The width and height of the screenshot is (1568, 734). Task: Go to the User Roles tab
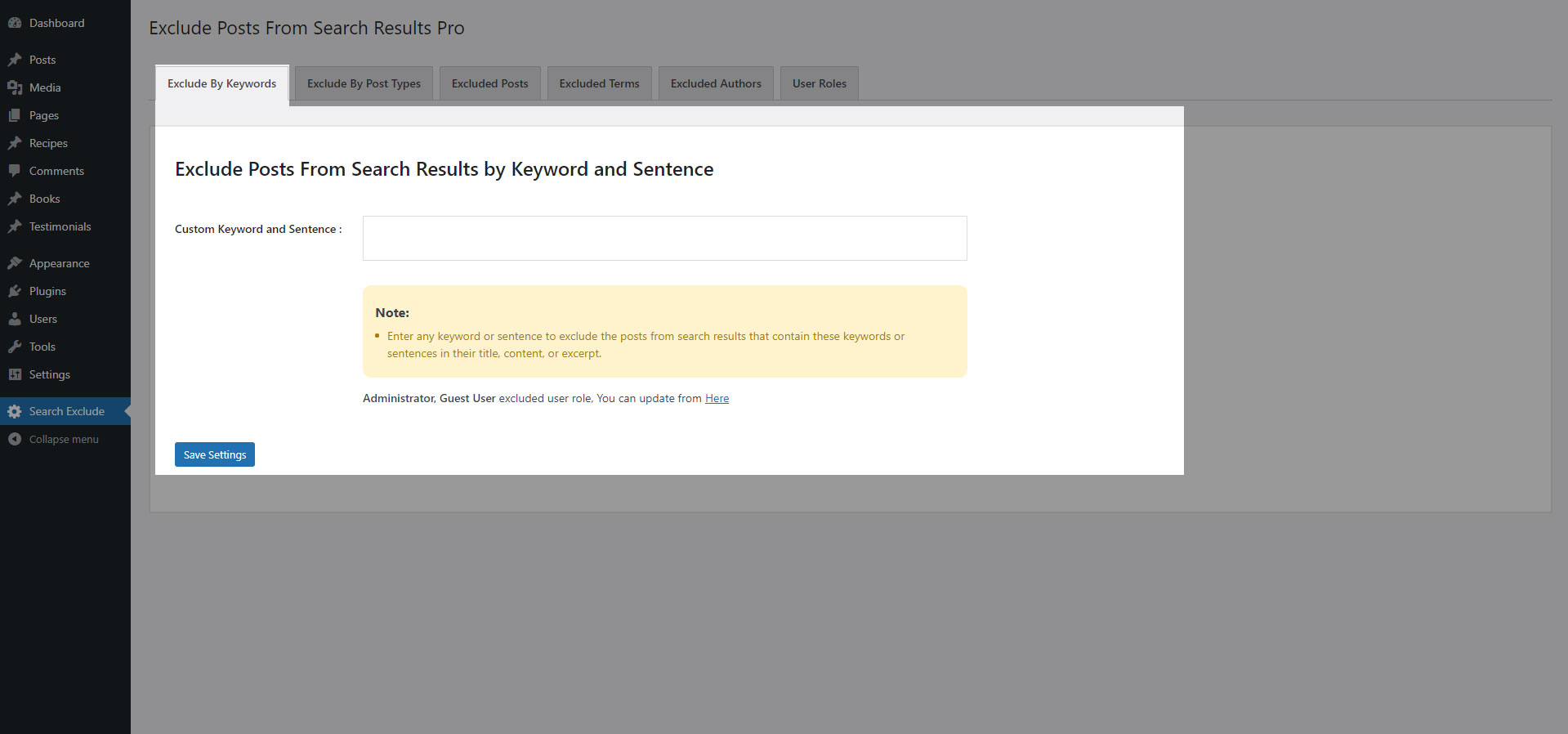pyautogui.click(x=820, y=83)
